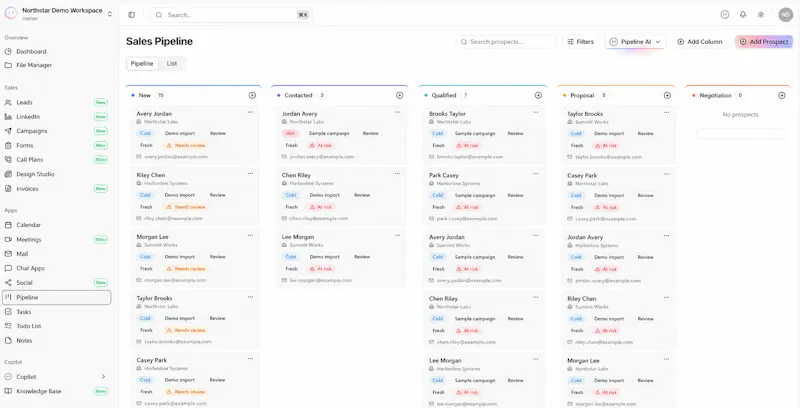
Task: Select Pipeline in the sidebar
Action: click(57, 297)
